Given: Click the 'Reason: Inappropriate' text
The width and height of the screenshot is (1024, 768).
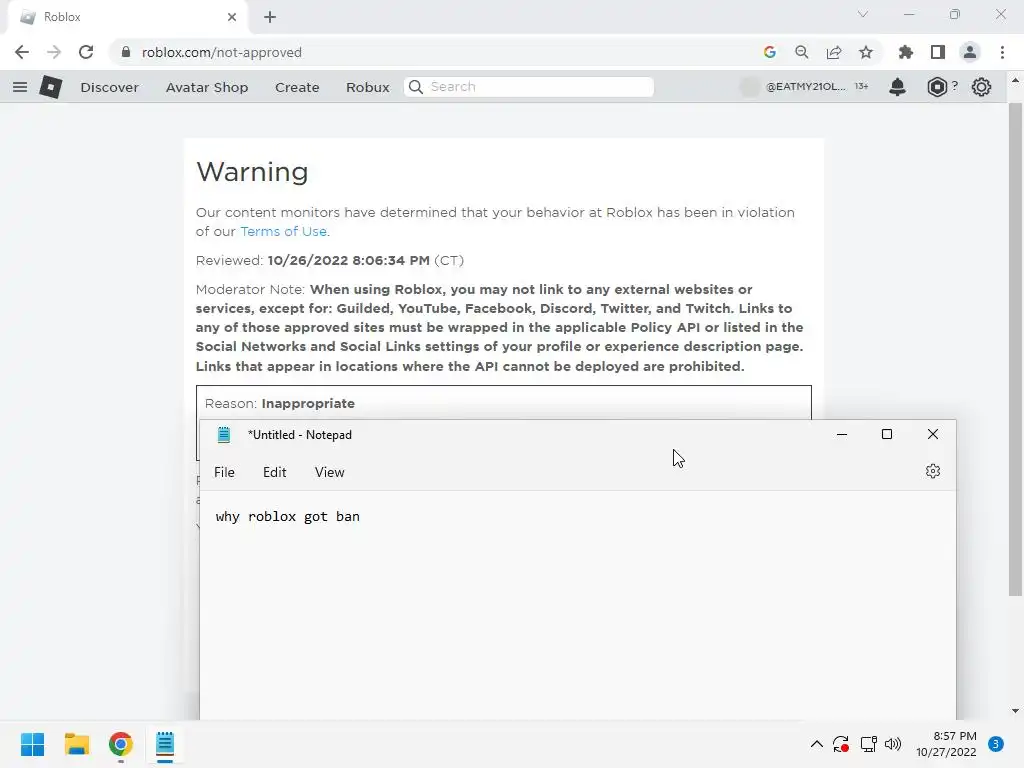Looking at the screenshot, I should (280, 404).
